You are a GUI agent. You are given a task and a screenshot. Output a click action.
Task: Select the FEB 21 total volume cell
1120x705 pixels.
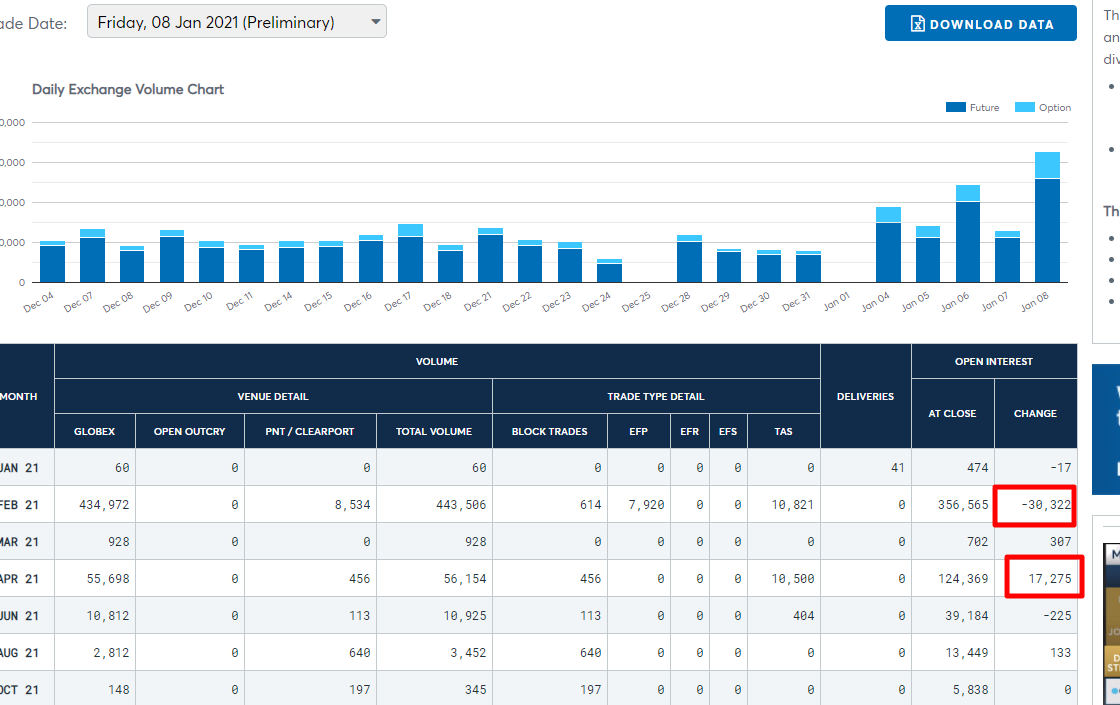click(x=434, y=505)
